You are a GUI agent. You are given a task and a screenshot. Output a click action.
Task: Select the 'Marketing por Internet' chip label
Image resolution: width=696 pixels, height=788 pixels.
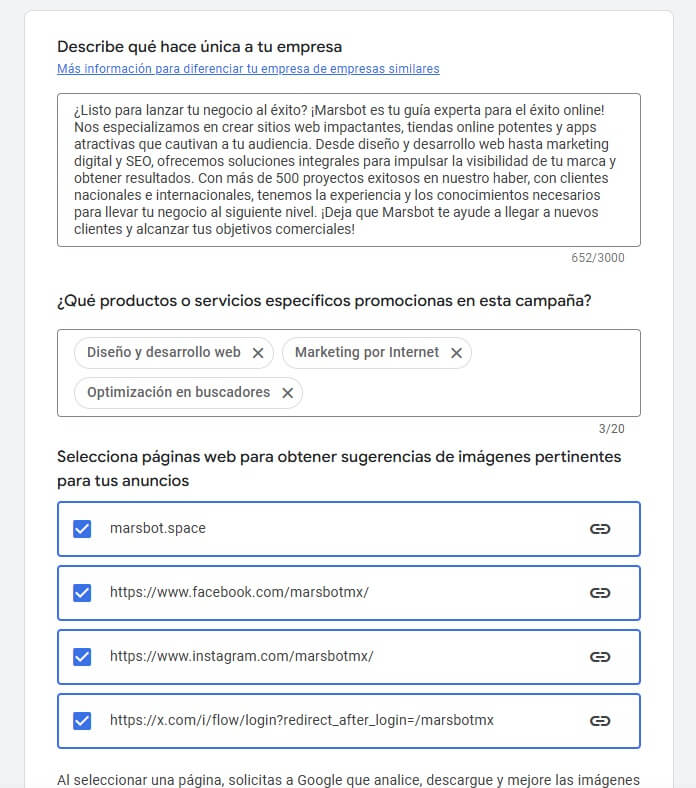(x=366, y=353)
